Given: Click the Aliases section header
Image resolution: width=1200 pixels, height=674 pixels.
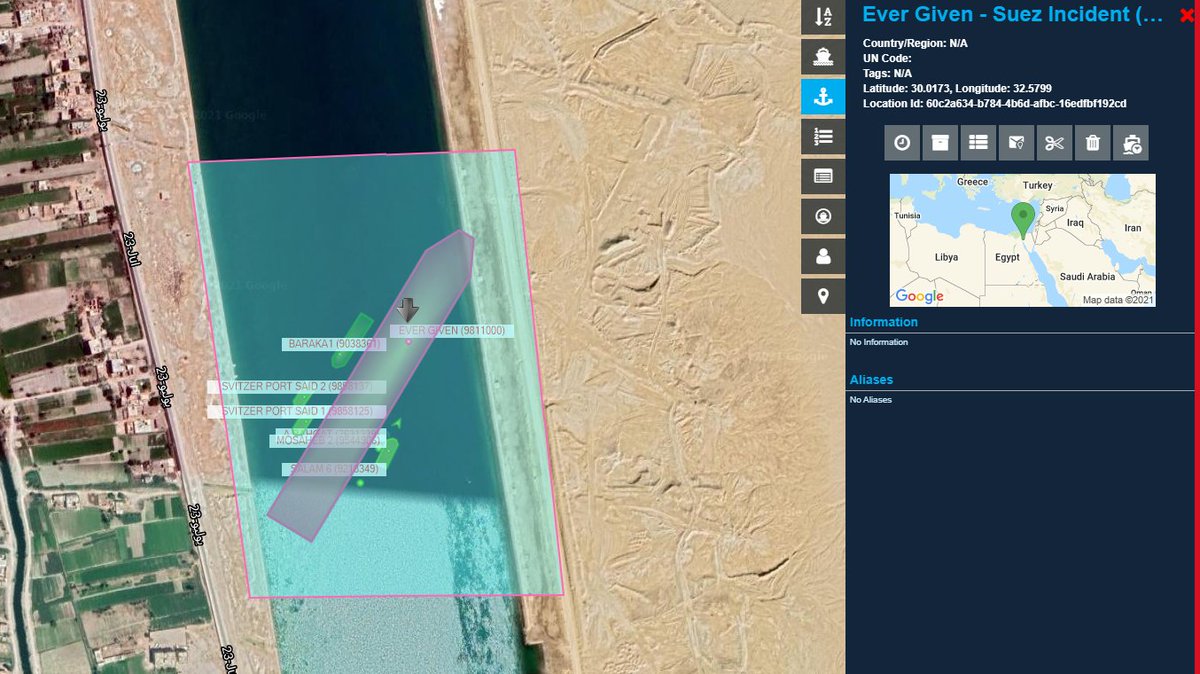Looking at the screenshot, I should click(x=871, y=380).
